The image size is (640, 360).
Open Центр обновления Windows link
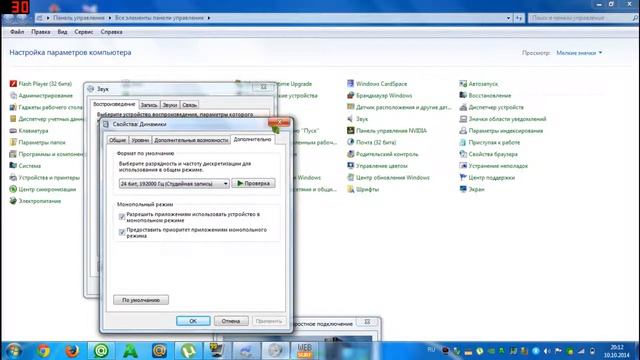[x=393, y=178]
